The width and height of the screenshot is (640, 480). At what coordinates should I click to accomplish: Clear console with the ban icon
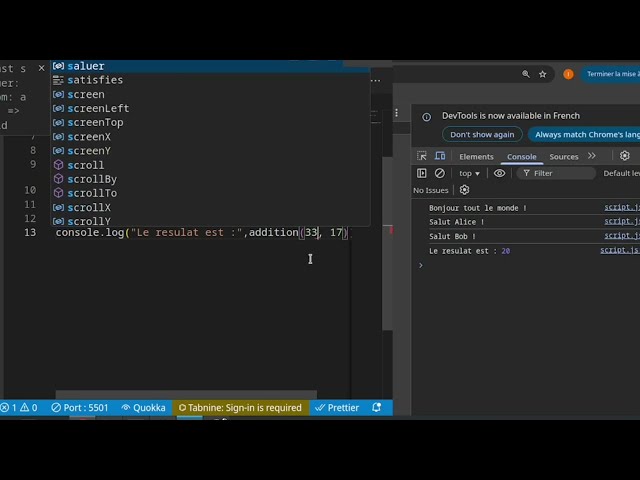[440, 173]
